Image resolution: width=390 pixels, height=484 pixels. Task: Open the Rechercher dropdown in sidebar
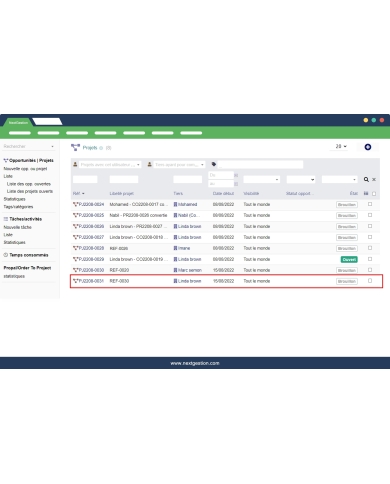pyautogui.click(x=29, y=146)
